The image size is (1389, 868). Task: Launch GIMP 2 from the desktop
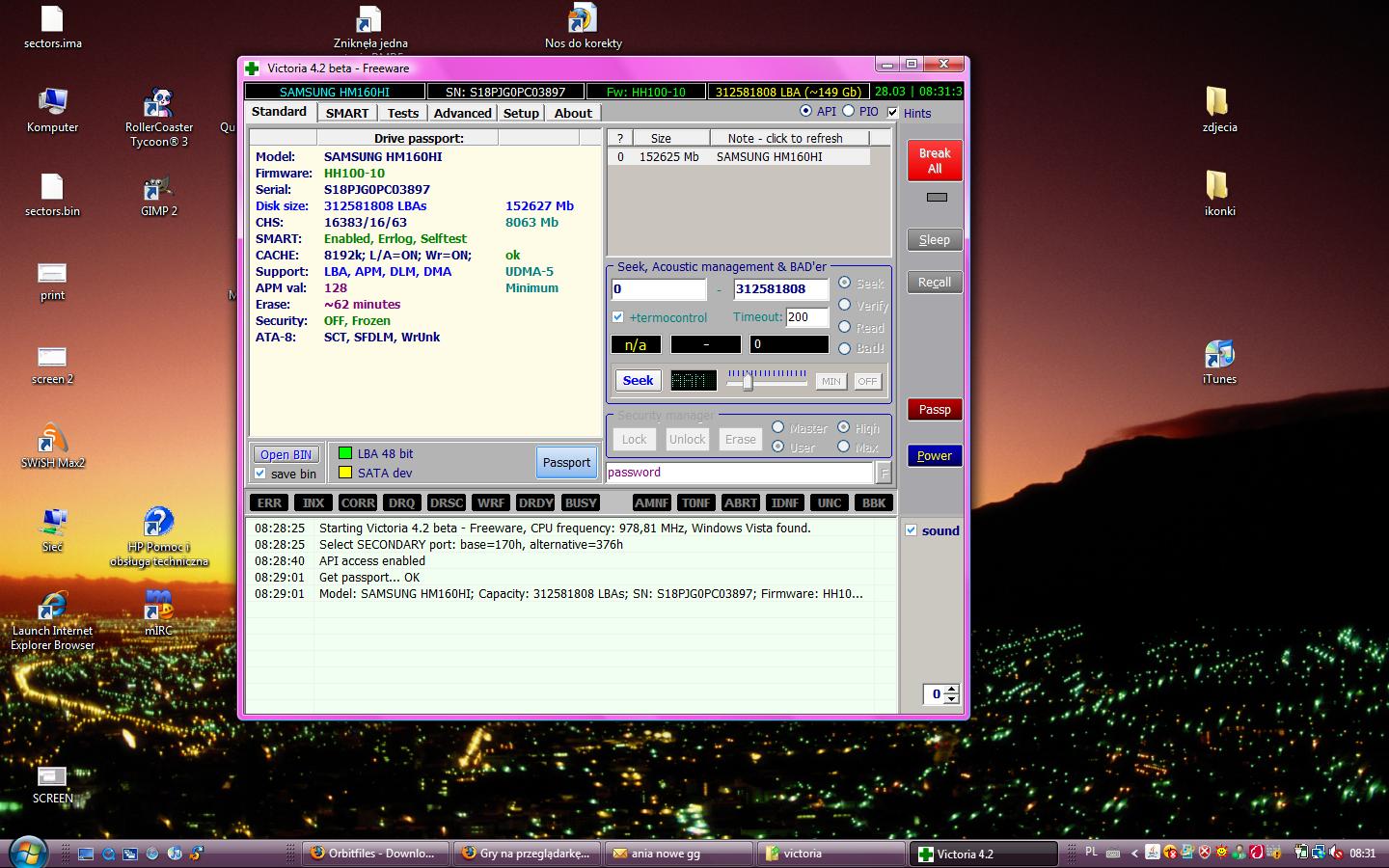[159, 196]
